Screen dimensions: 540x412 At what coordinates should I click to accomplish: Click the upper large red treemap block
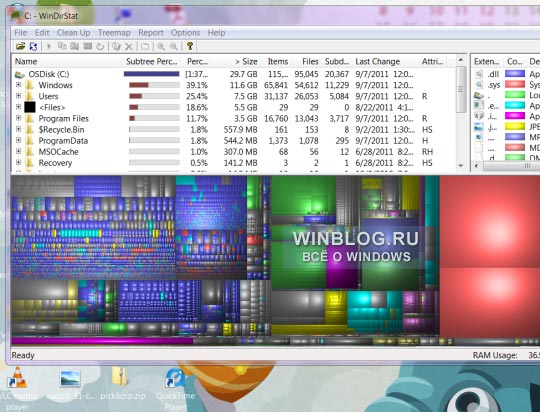[x=490, y=221]
